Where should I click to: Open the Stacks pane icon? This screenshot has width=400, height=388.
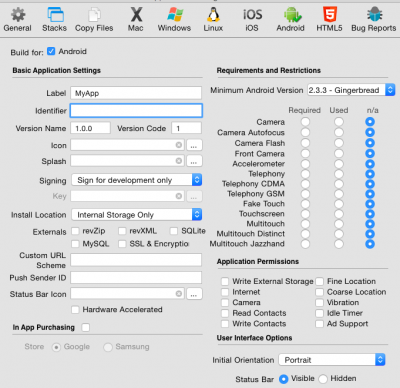pyautogui.click(x=55, y=19)
